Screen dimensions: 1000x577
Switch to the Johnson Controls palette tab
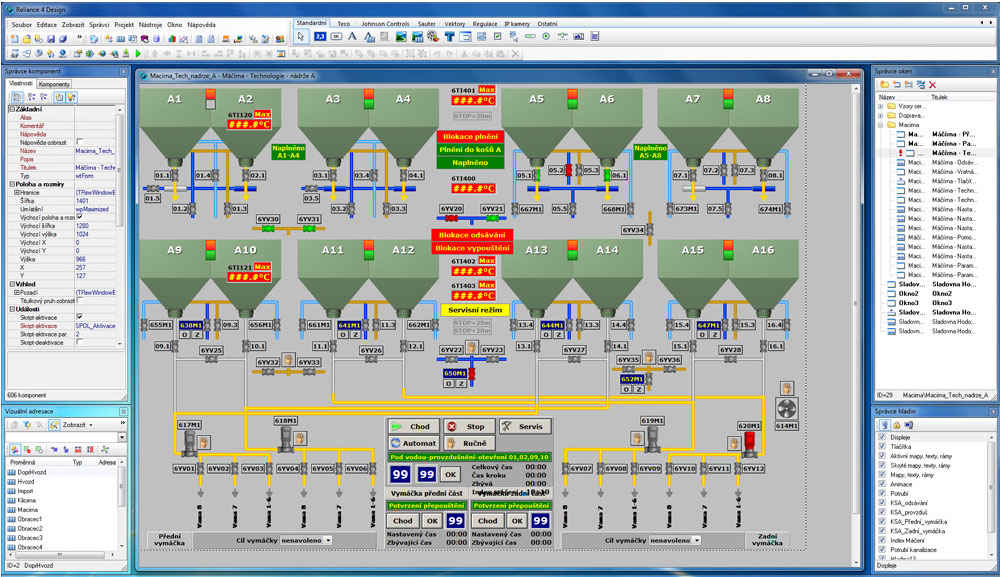(385, 24)
